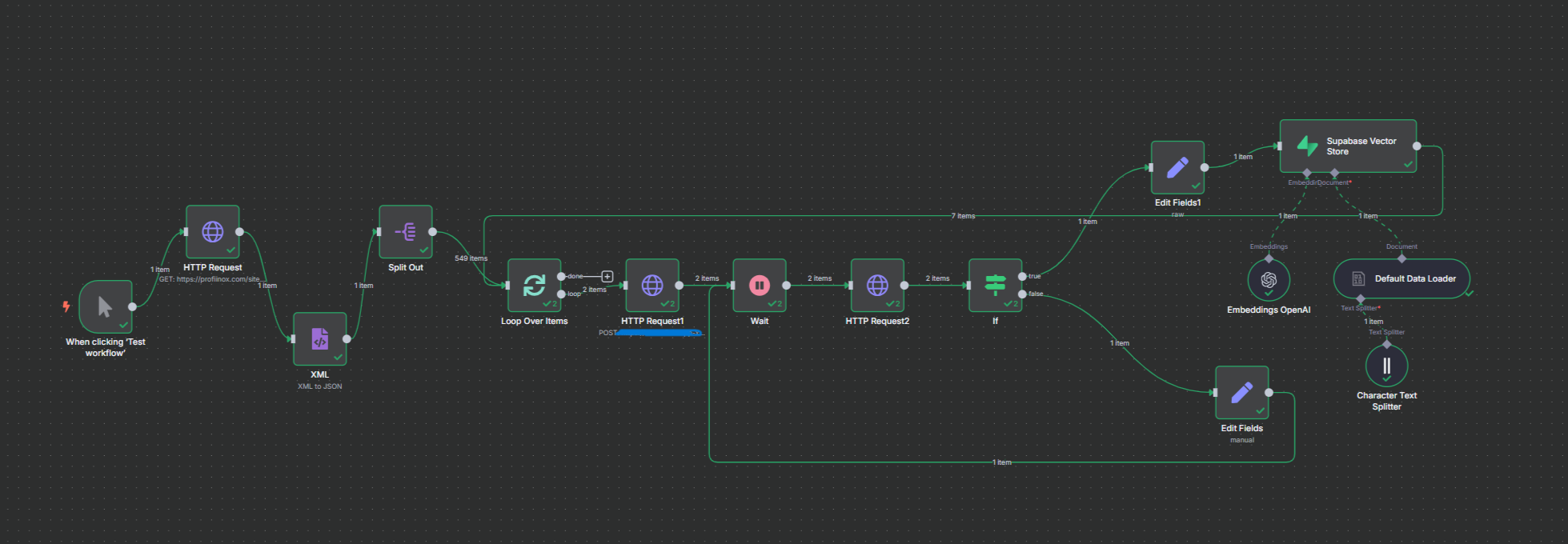Select the If branching node
Viewport: 1568px width, 544px height.
pyautogui.click(x=995, y=286)
